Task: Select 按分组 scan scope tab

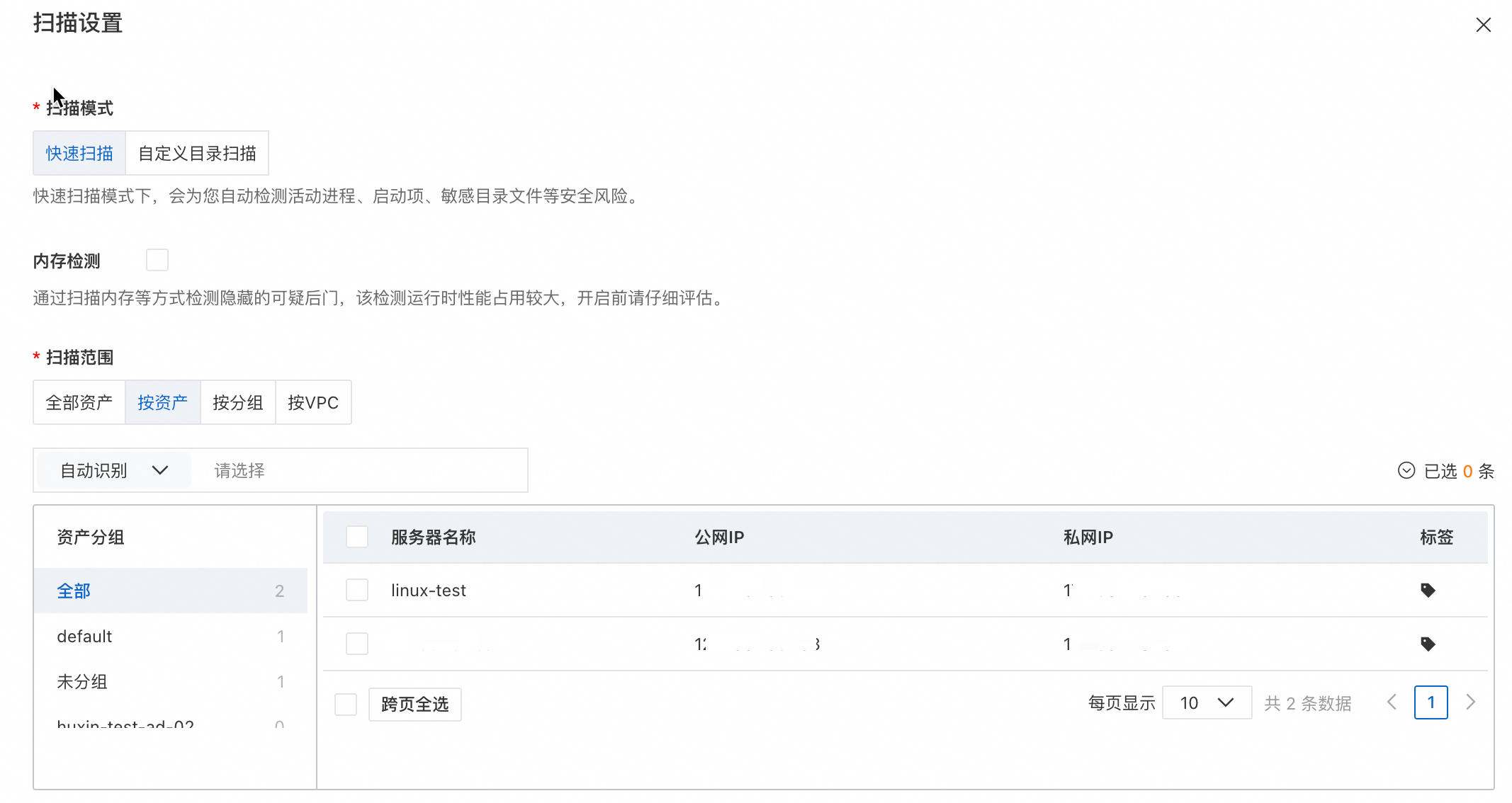Action: click(237, 402)
